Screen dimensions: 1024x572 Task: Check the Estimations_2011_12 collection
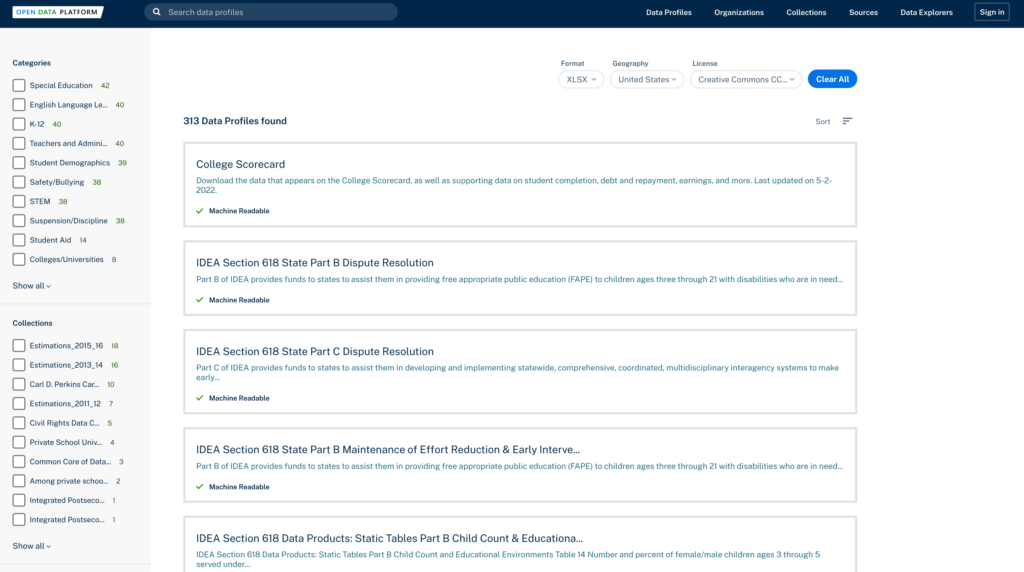coord(19,404)
